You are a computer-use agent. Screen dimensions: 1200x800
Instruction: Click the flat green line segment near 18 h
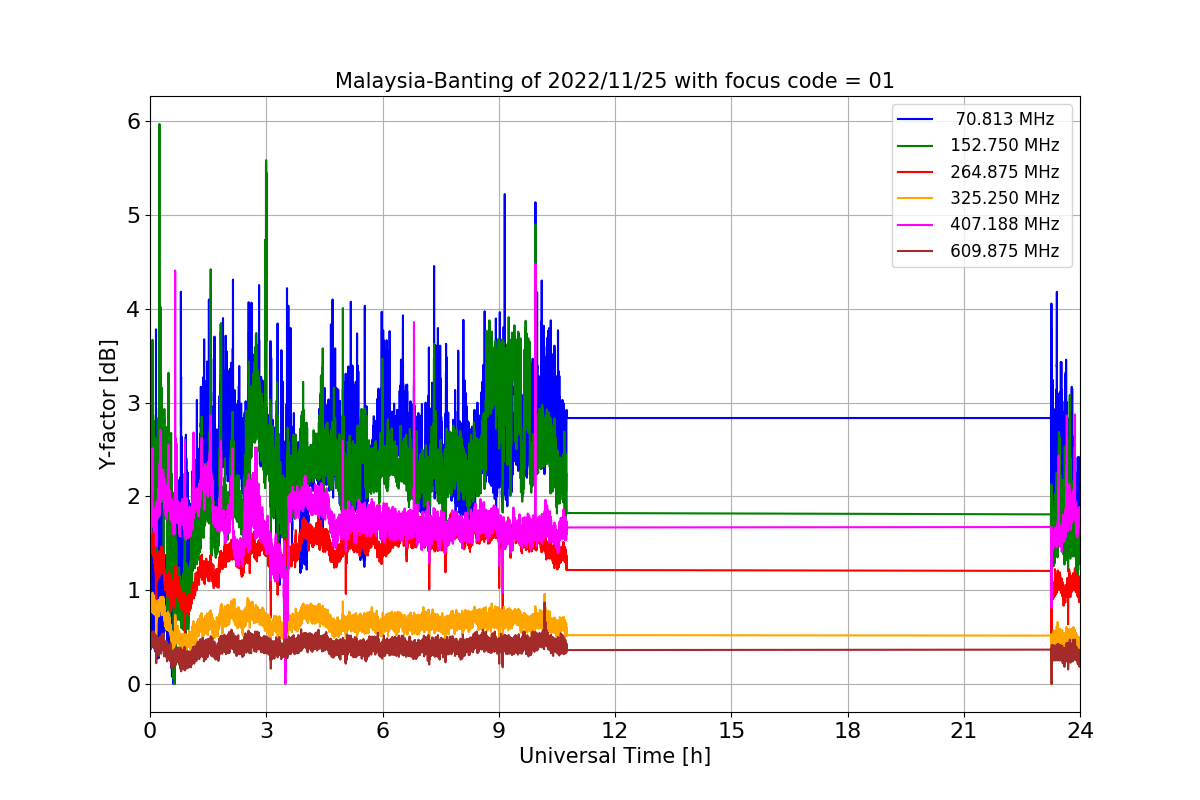[x=848, y=514]
